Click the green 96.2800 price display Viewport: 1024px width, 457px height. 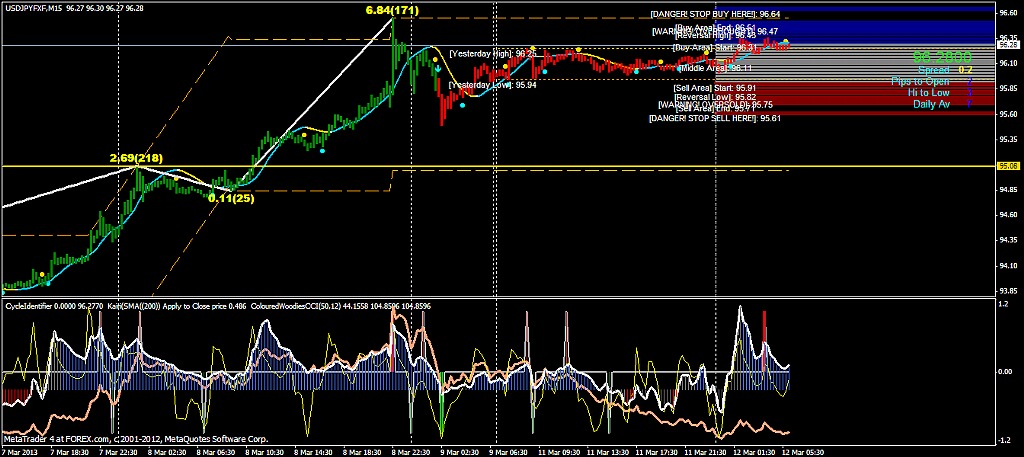942,57
